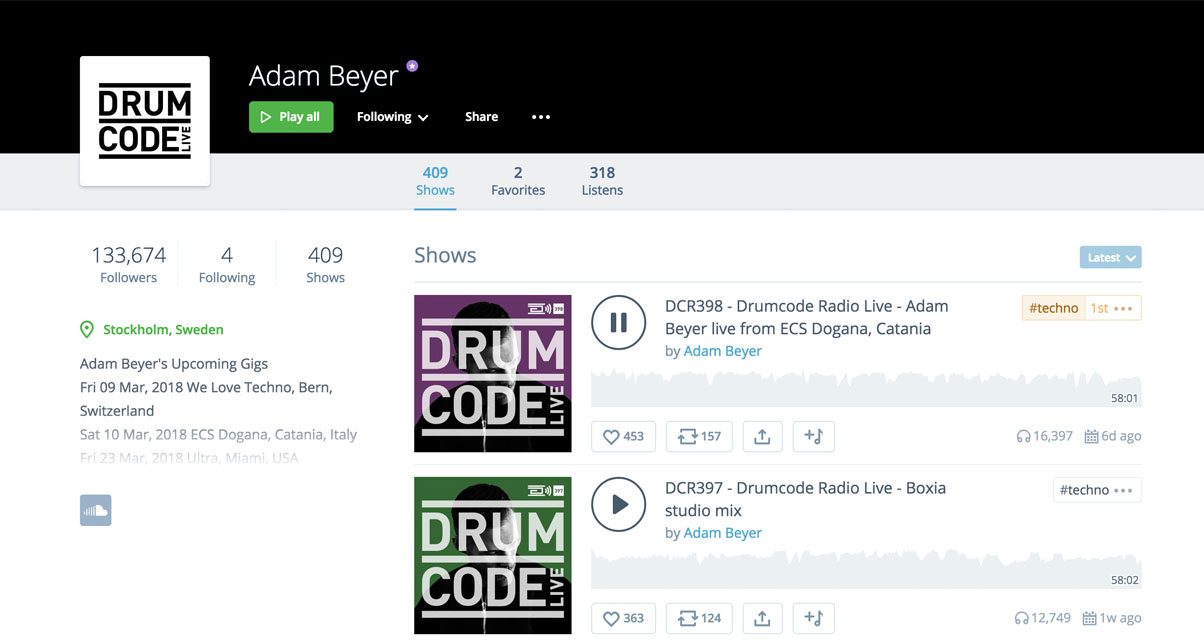Add DCR397 to a playlist
The height and width of the screenshot is (642, 1204).
813,618
